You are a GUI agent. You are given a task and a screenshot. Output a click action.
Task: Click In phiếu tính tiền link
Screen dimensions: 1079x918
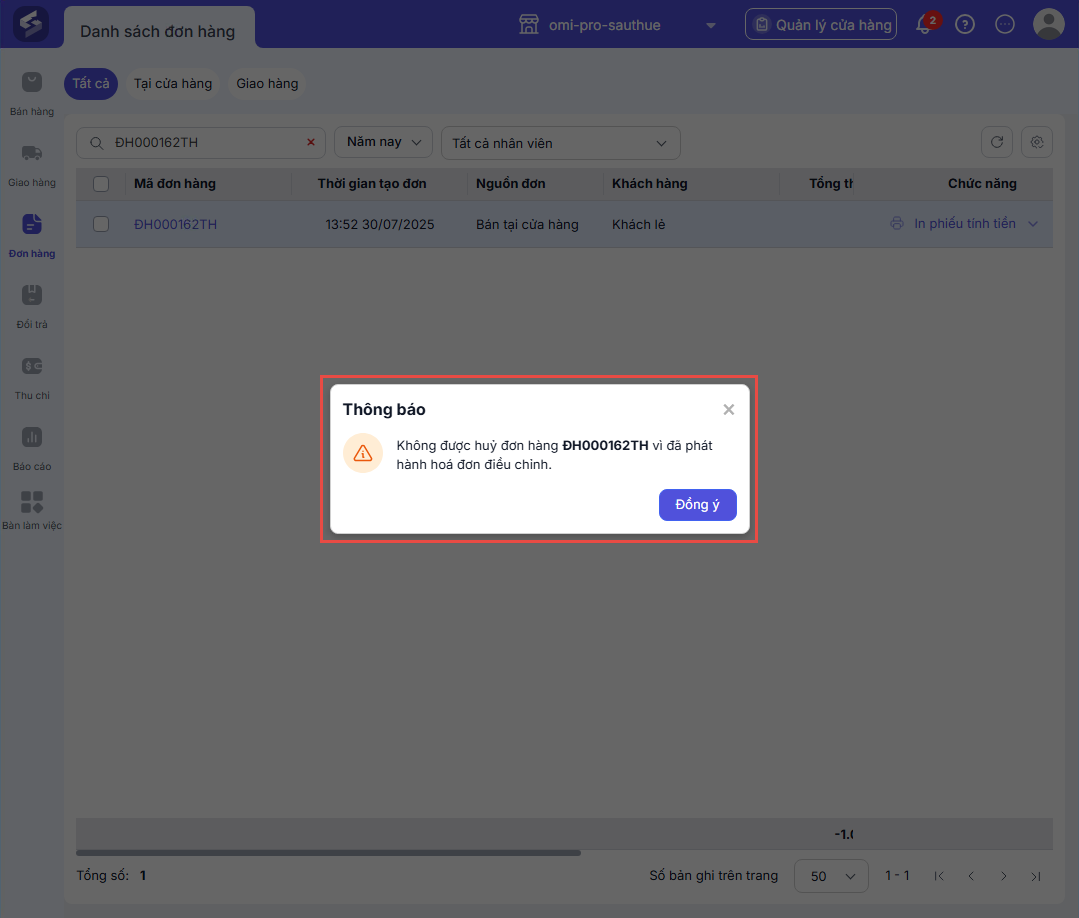(965, 224)
